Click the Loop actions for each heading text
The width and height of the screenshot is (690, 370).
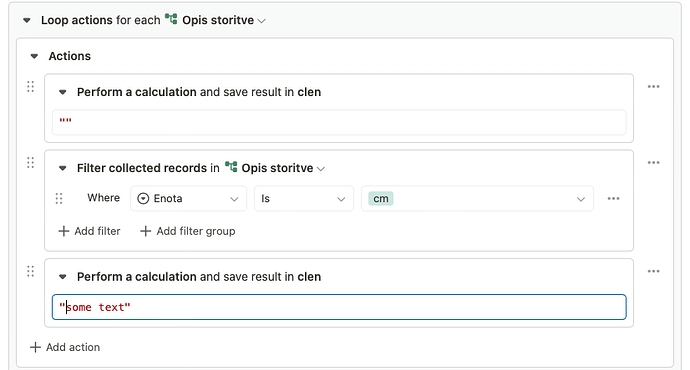pos(100,20)
